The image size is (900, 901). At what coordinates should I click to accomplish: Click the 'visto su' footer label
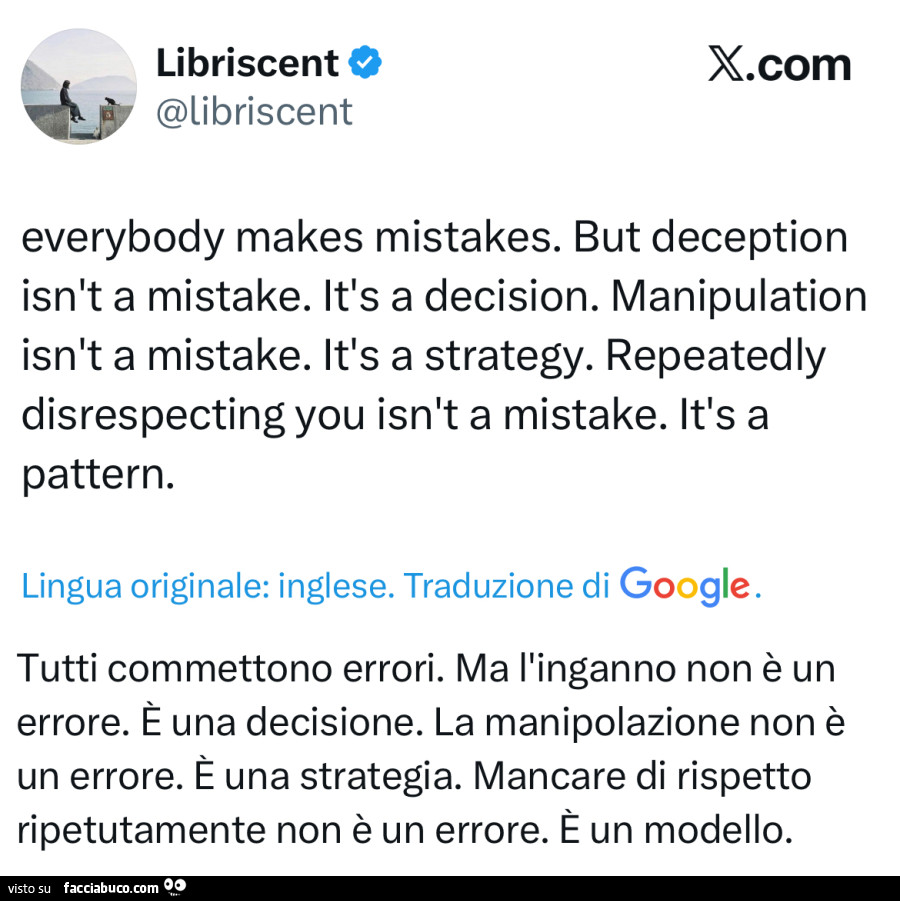(29, 888)
